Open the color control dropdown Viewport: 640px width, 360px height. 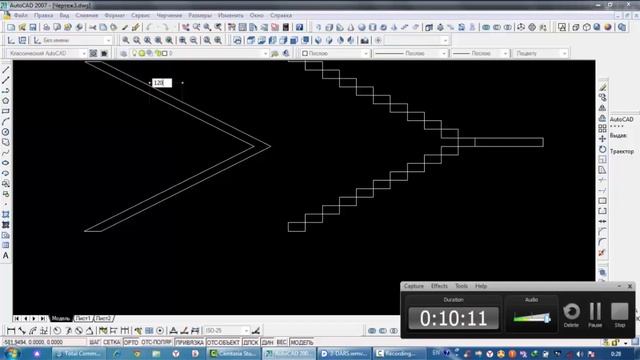(x=335, y=53)
